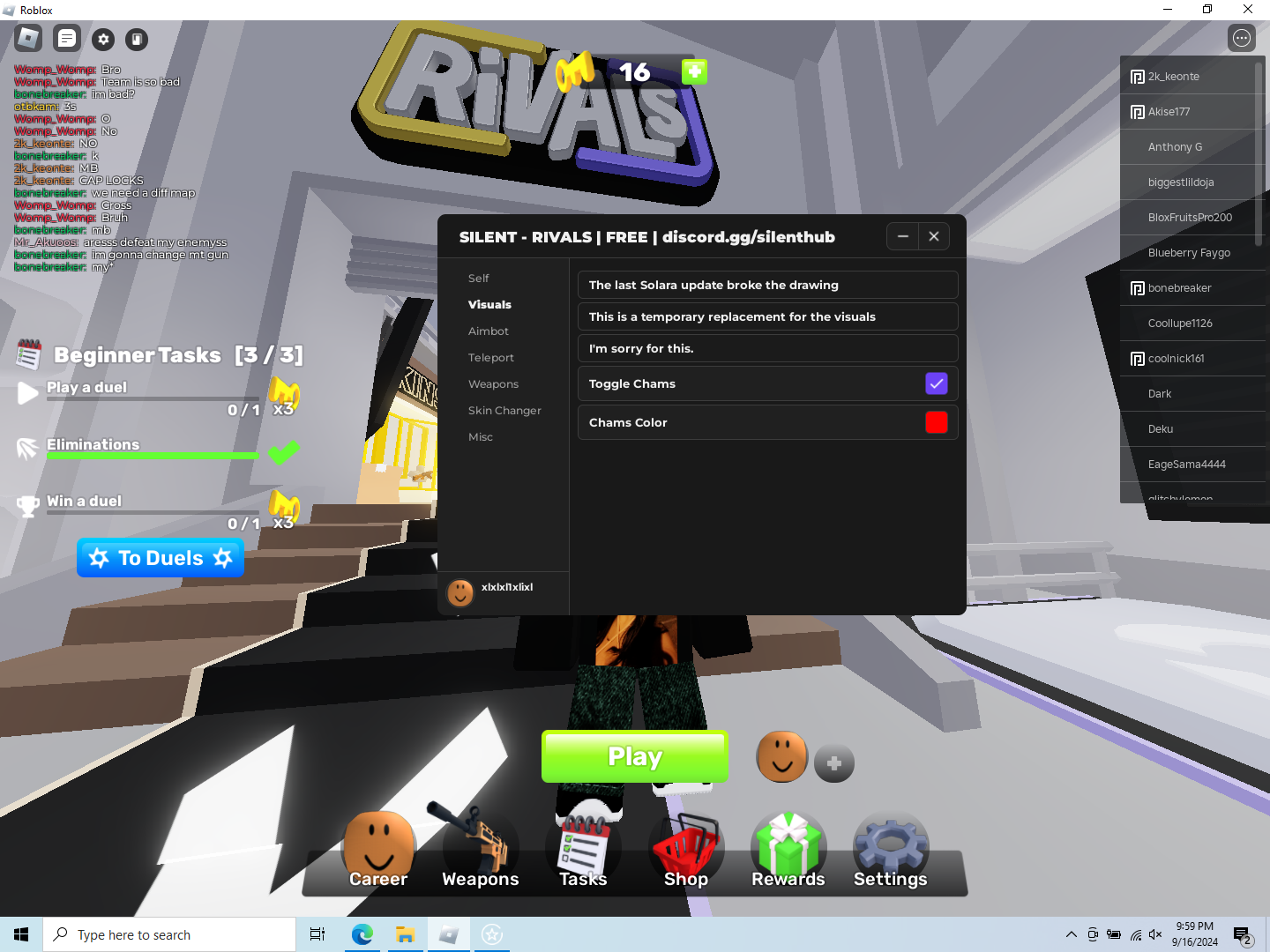Pick the red Chams Color swatch
Image resolution: width=1270 pixels, height=952 pixels.
[x=937, y=422]
